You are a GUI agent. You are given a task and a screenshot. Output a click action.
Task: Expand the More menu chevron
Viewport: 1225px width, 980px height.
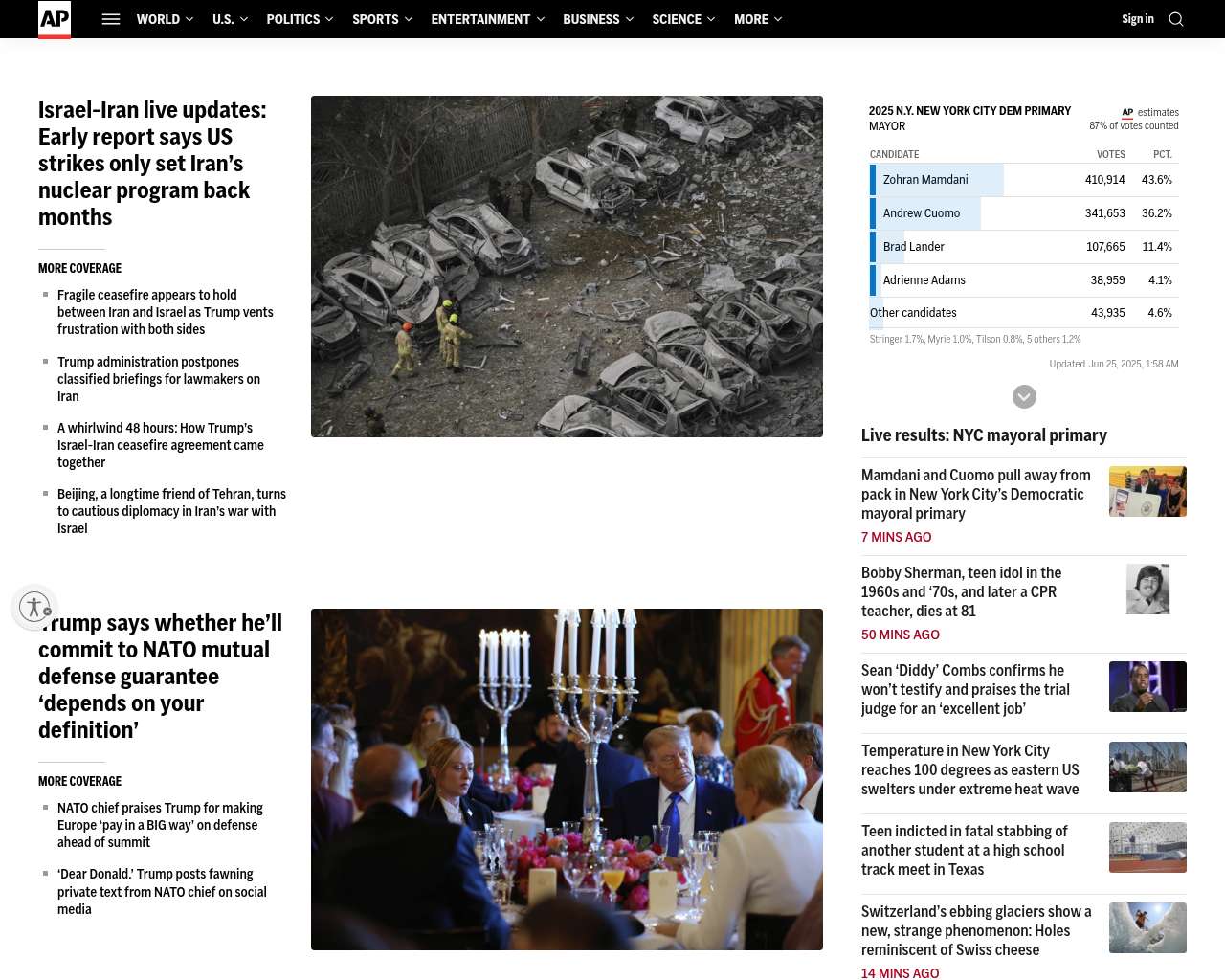(778, 19)
